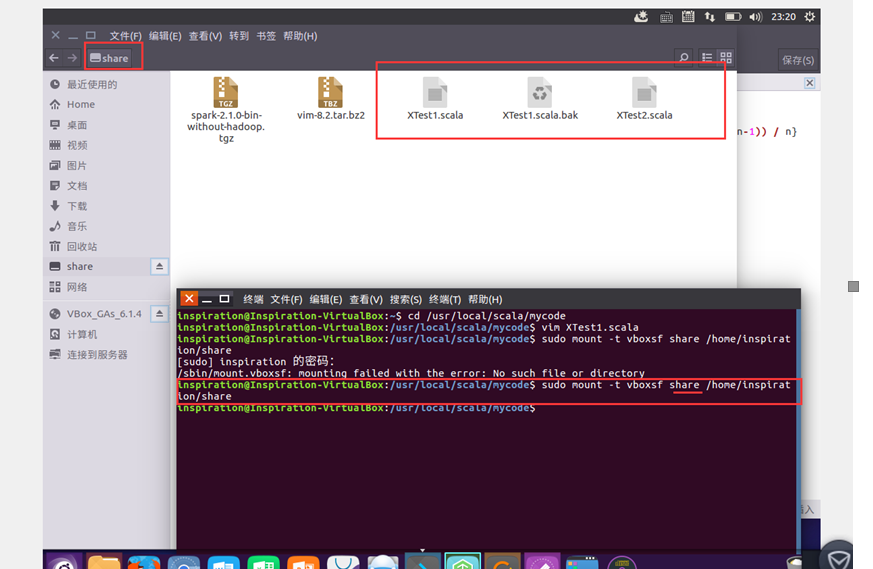
Task: Switch file manager to list view
Action: tap(707, 57)
